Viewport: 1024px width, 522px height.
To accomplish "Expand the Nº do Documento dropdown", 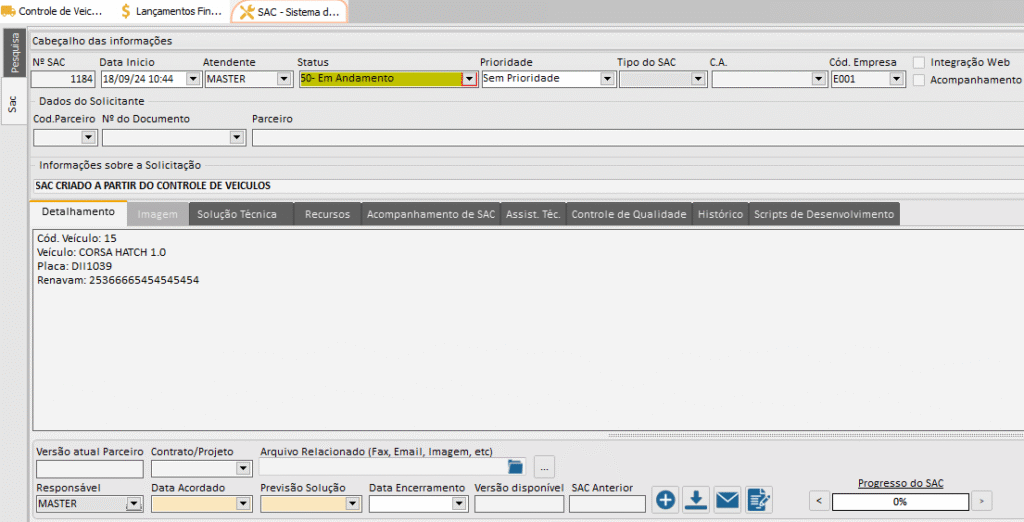I will (236, 138).
